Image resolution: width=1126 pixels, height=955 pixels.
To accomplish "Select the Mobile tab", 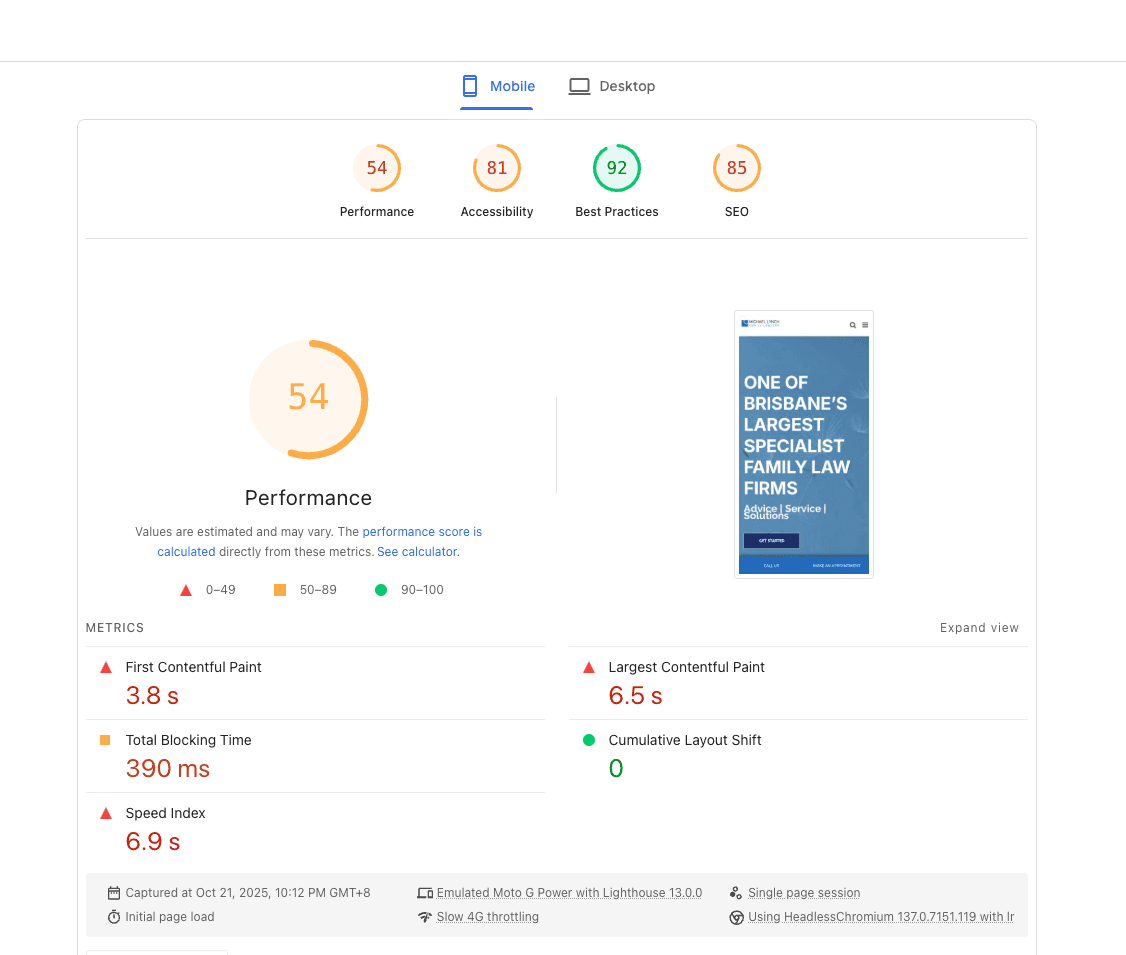I will [x=497, y=86].
